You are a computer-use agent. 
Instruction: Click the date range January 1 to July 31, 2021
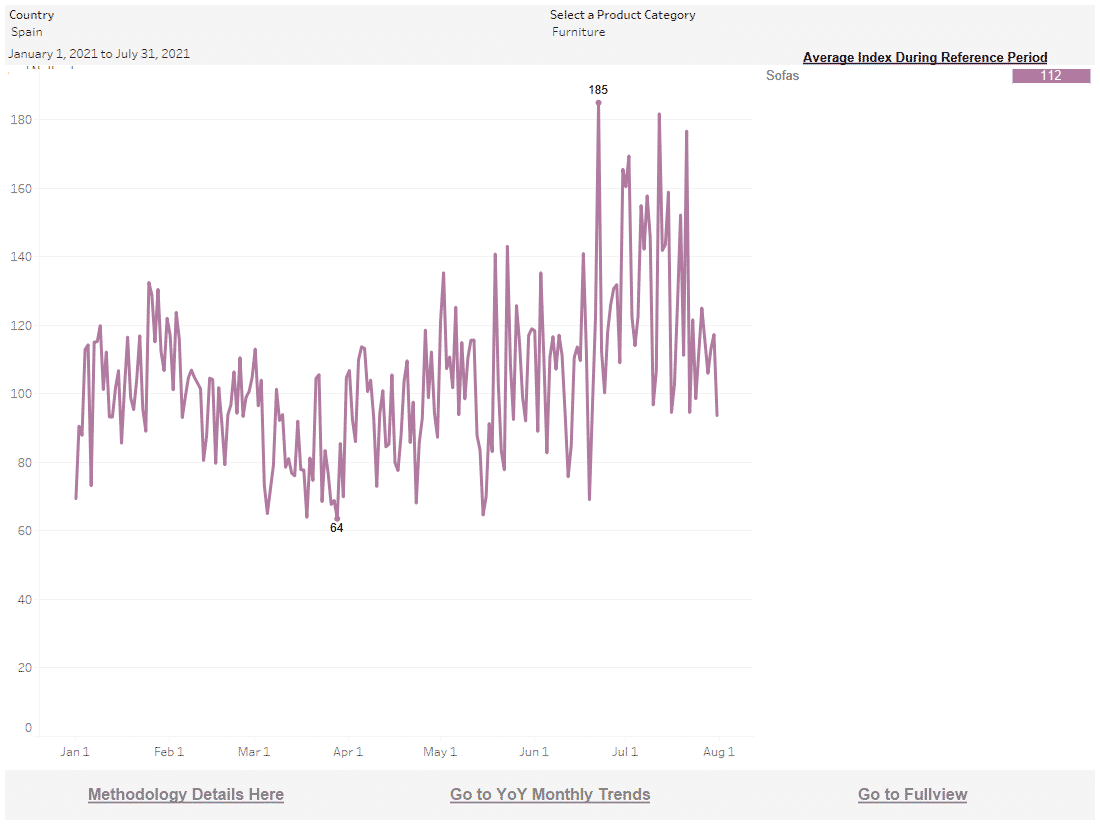click(99, 54)
